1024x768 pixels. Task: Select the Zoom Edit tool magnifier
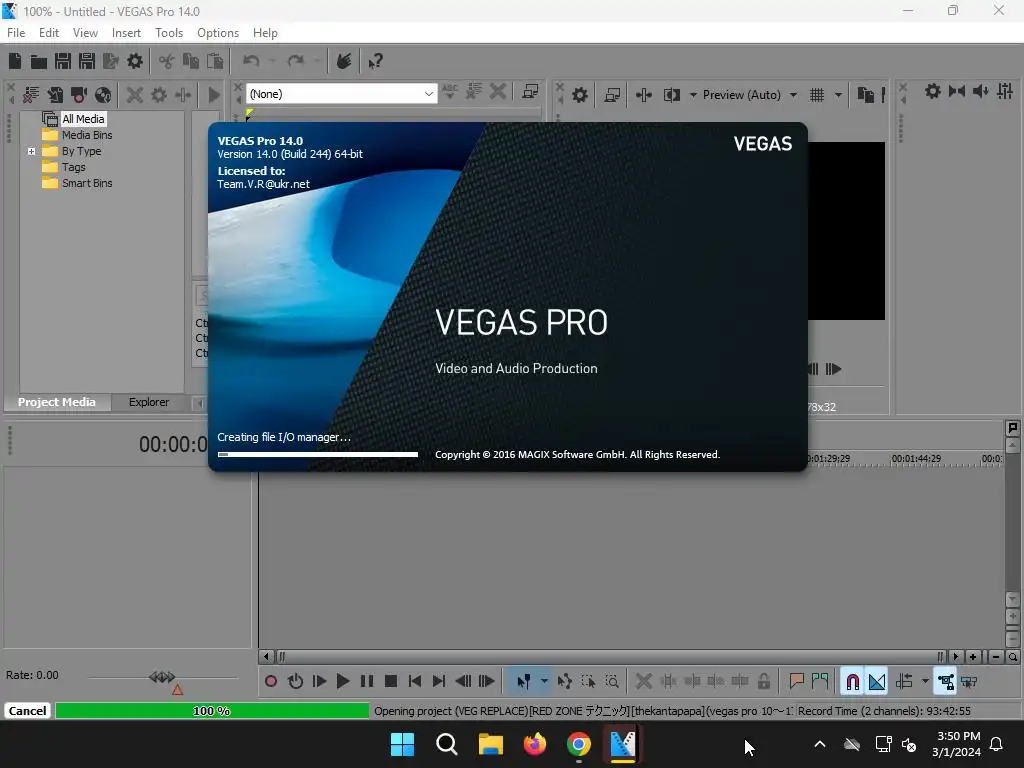[x=613, y=682]
